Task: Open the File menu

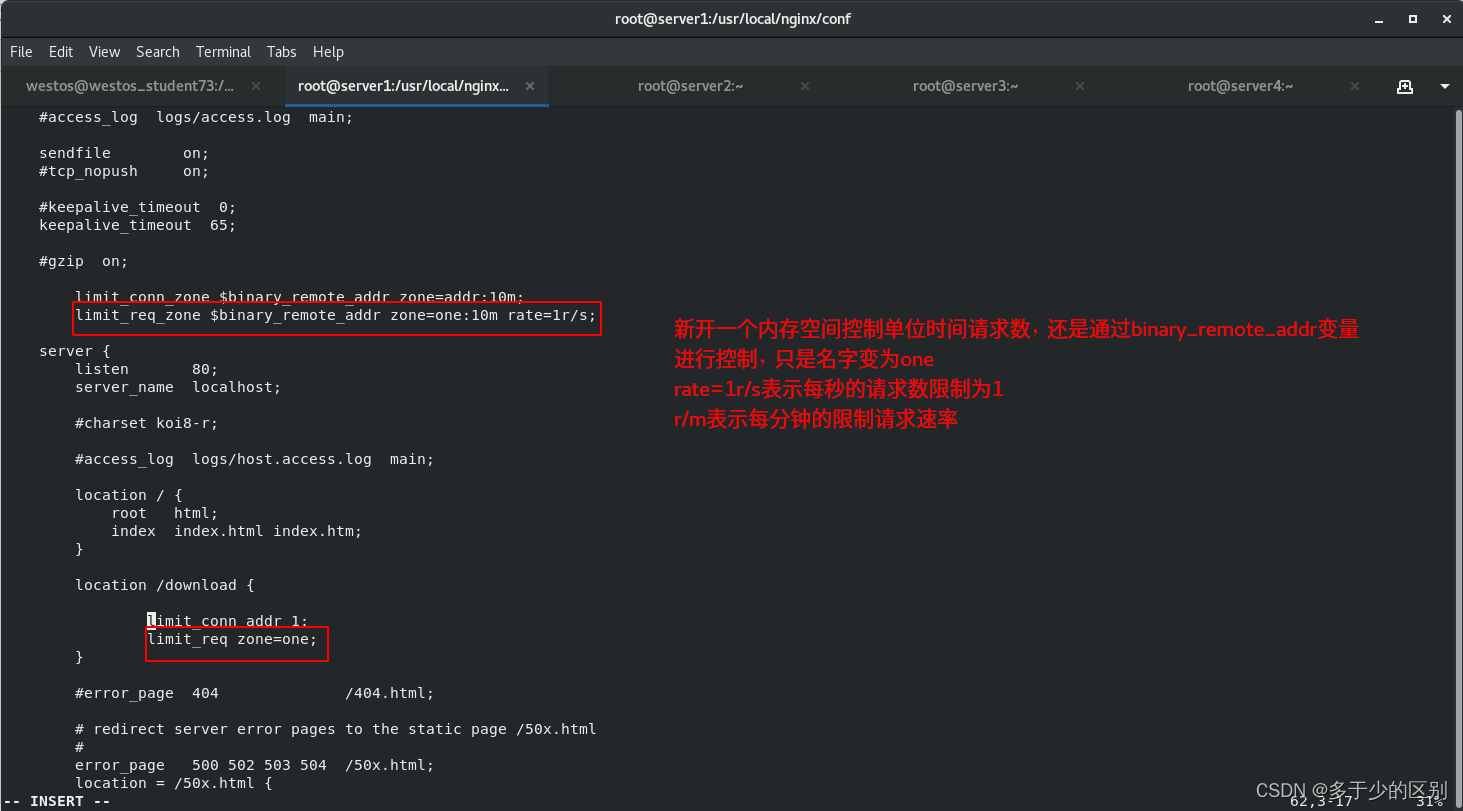Action: (x=21, y=52)
